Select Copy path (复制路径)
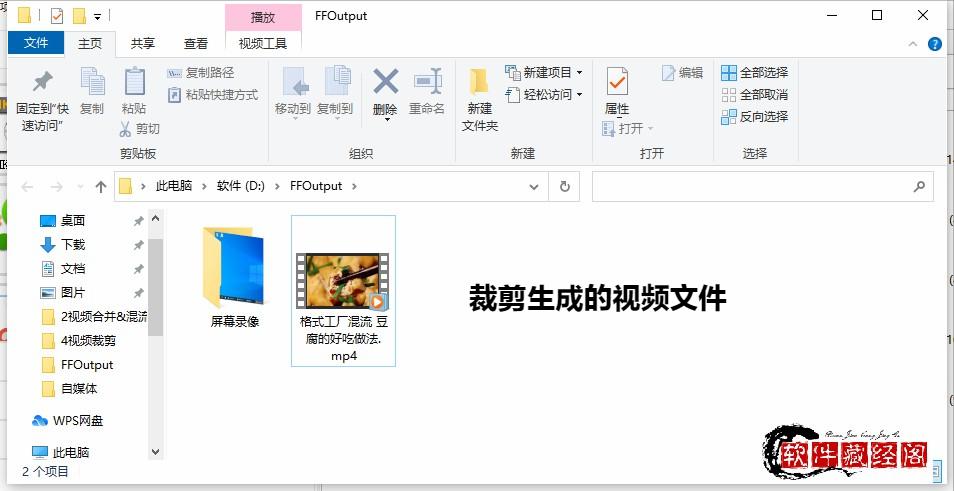This screenshot has height=491, width=954. coord(201,73)
